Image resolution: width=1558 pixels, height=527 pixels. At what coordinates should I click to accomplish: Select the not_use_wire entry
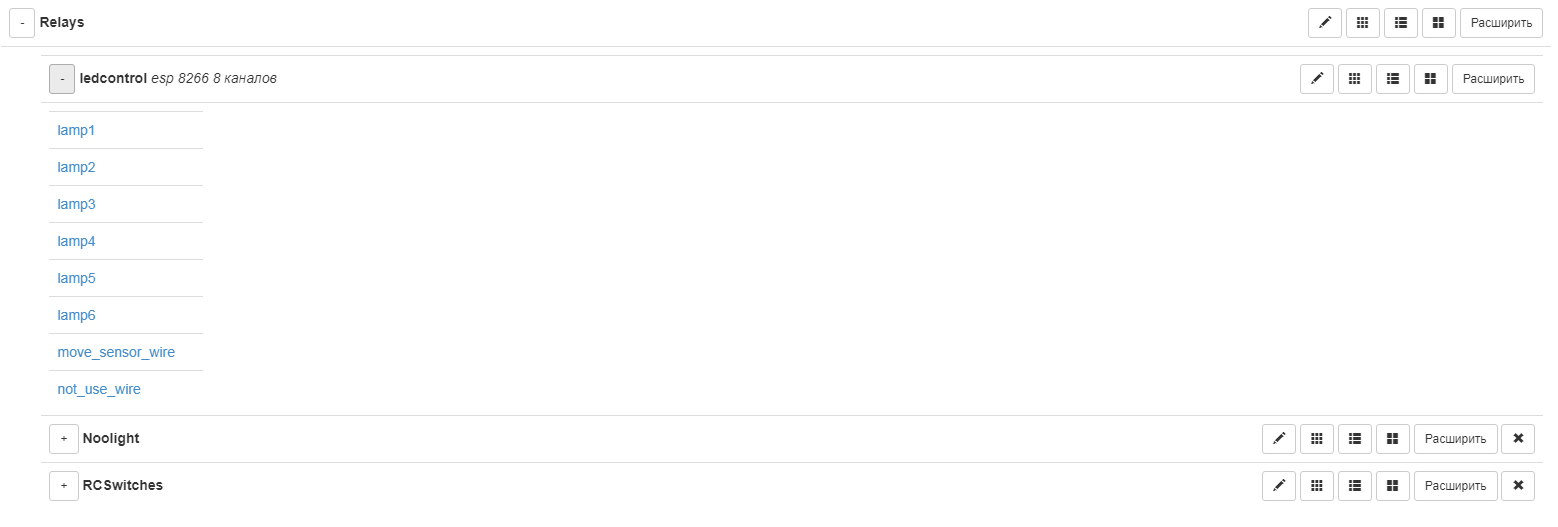[99, 389]
